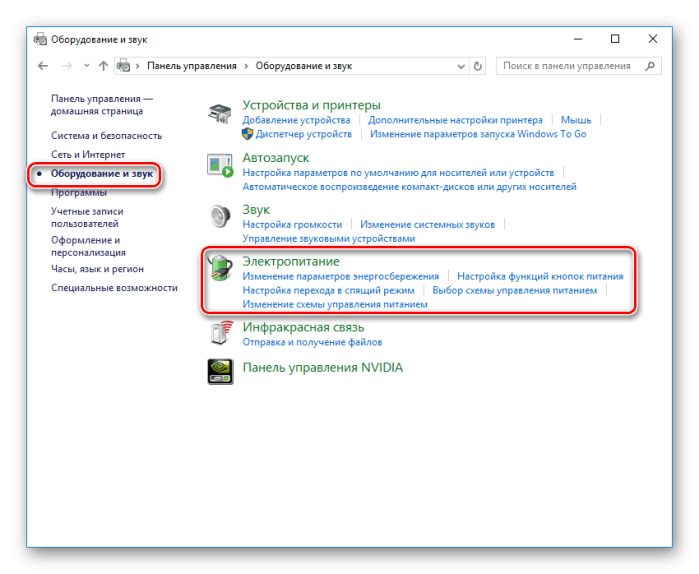Viewport: 699px width, 574px height.
Task: Expand the address bar history dropdown
Action: pos(461,66)
